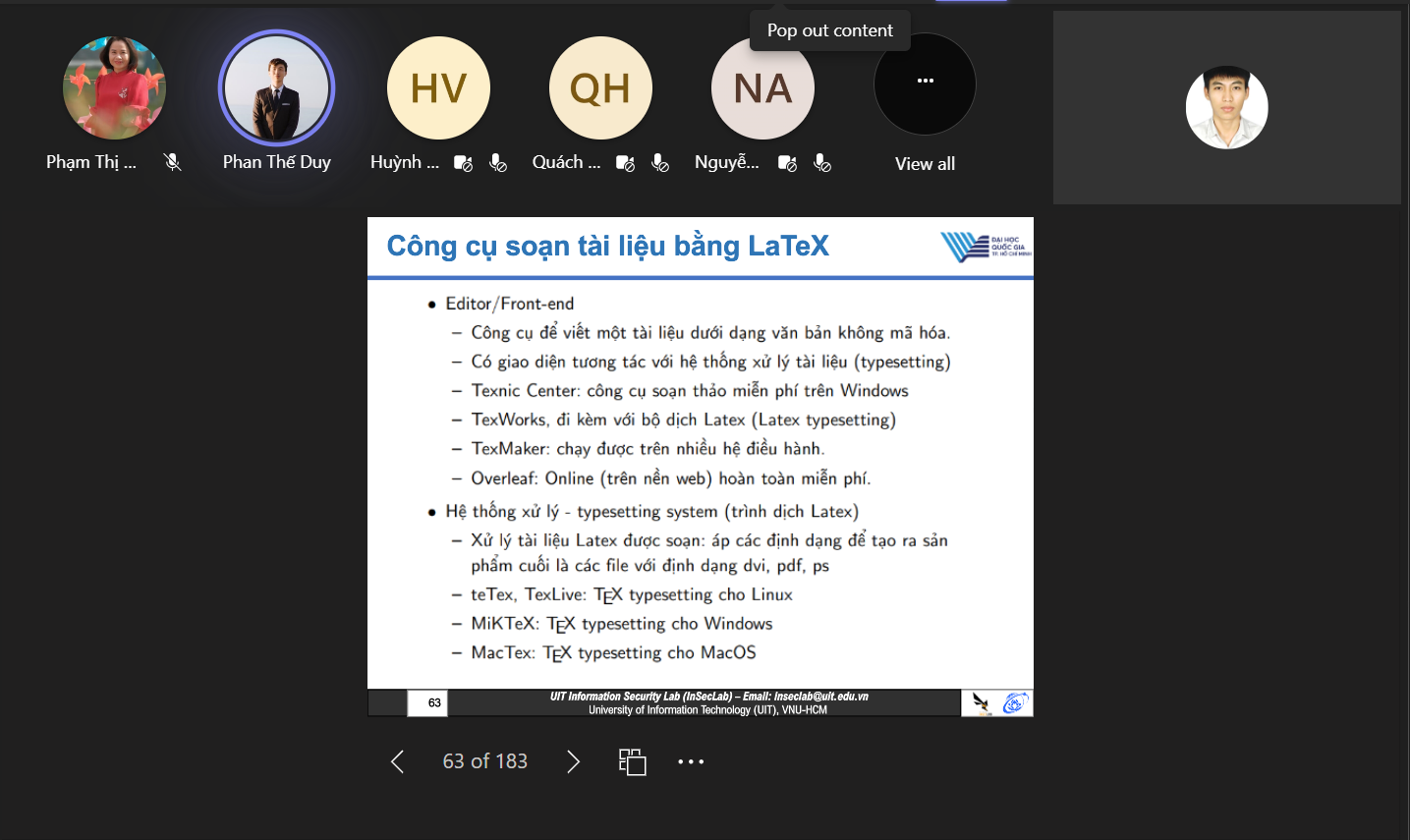This screenshot has width=1410, height=840.
Task: Click the self-view preview thumbnail
Action: pos(1226,107)
